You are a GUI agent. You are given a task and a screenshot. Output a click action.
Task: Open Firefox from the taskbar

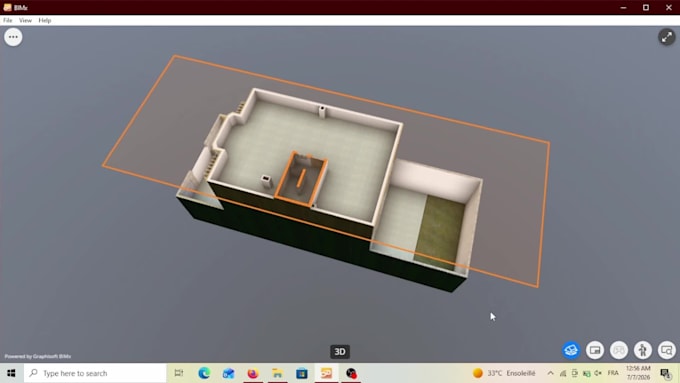click(253, 373)
